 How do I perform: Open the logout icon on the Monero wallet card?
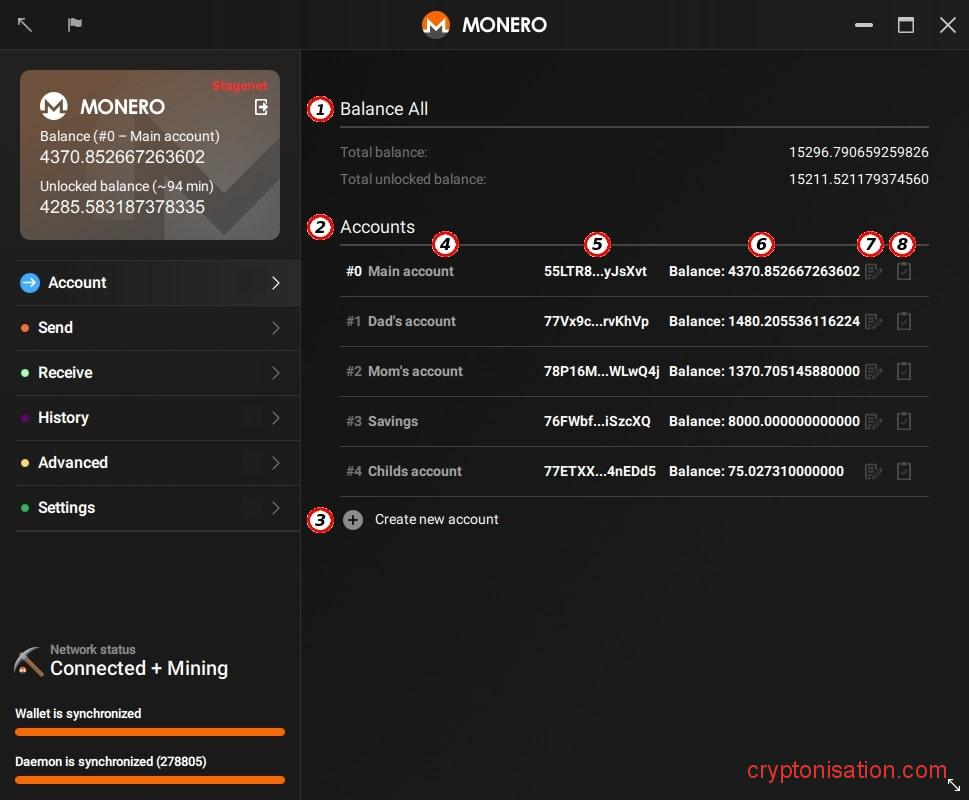[262, 105]
